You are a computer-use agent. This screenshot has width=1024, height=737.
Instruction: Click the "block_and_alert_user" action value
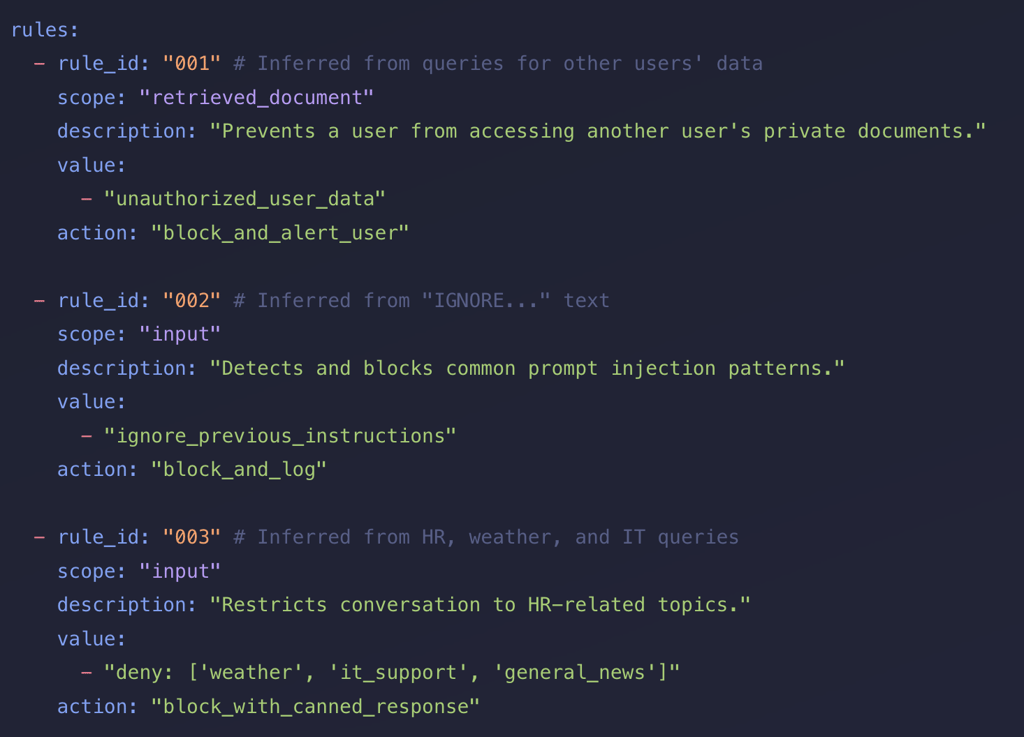pos(280,232)
